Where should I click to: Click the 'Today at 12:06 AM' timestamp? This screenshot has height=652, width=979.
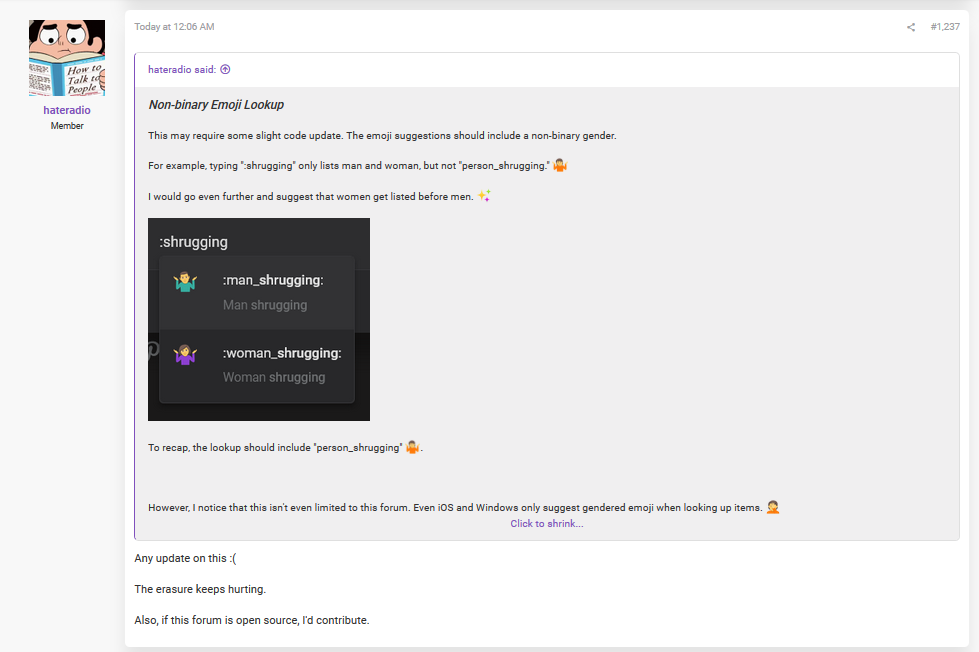click(x=174, y=27)
